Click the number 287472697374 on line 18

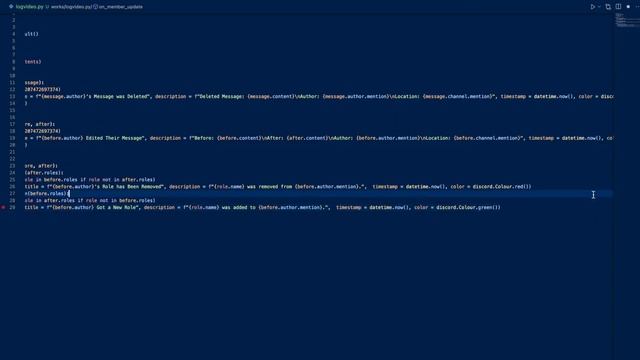tap(42, 131)
